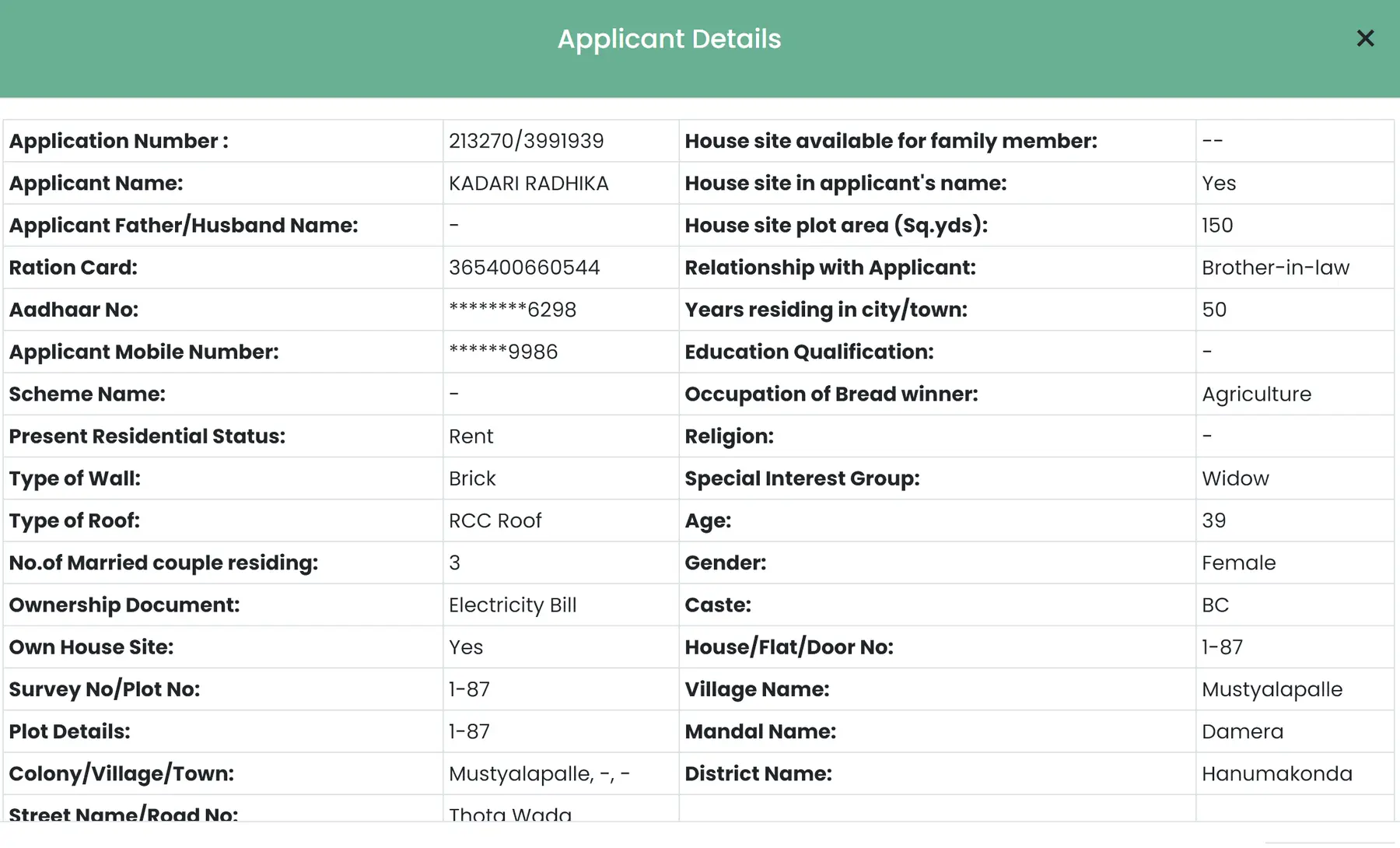Click the Thota Wada street name value

pyautogui.click(x=510, y=813)
